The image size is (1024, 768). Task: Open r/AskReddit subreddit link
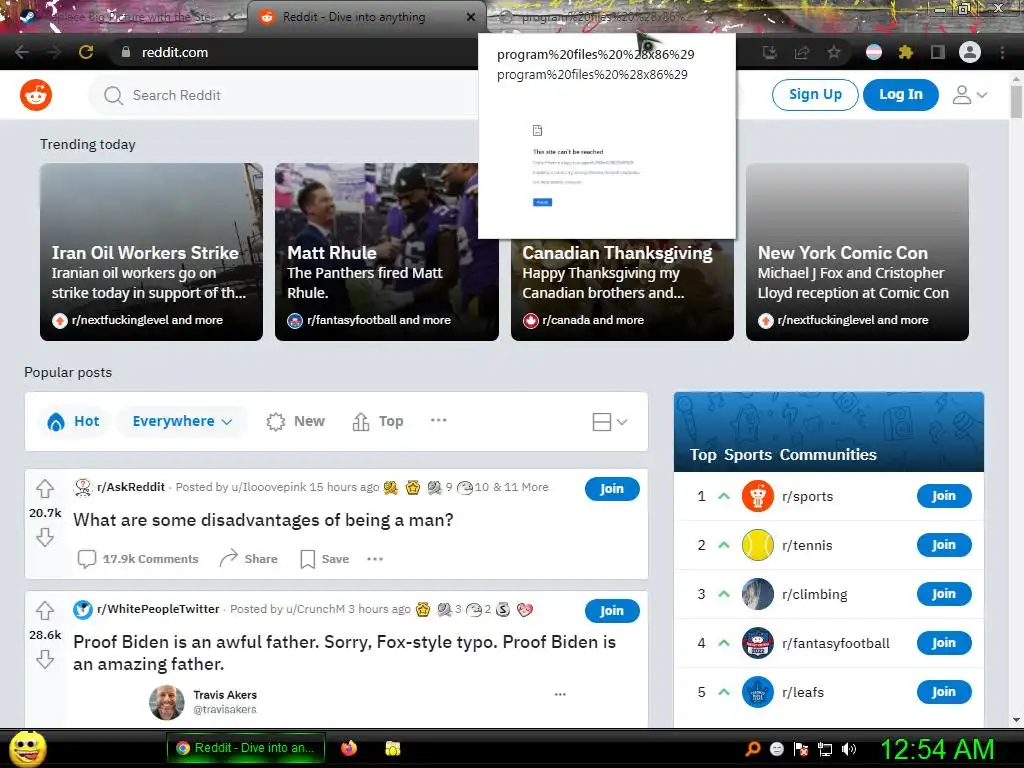(131, 487)
